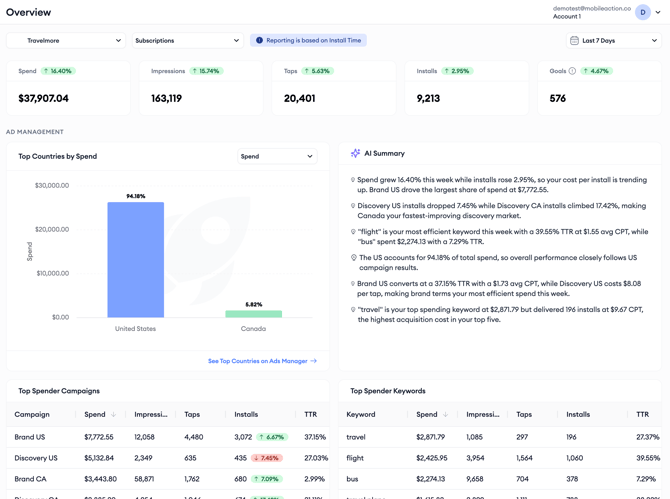Screen dimensions: 670x499
Task: Open the Subscriptions goal dropdown
Action: pyautogui.click(x=188, y=41)
